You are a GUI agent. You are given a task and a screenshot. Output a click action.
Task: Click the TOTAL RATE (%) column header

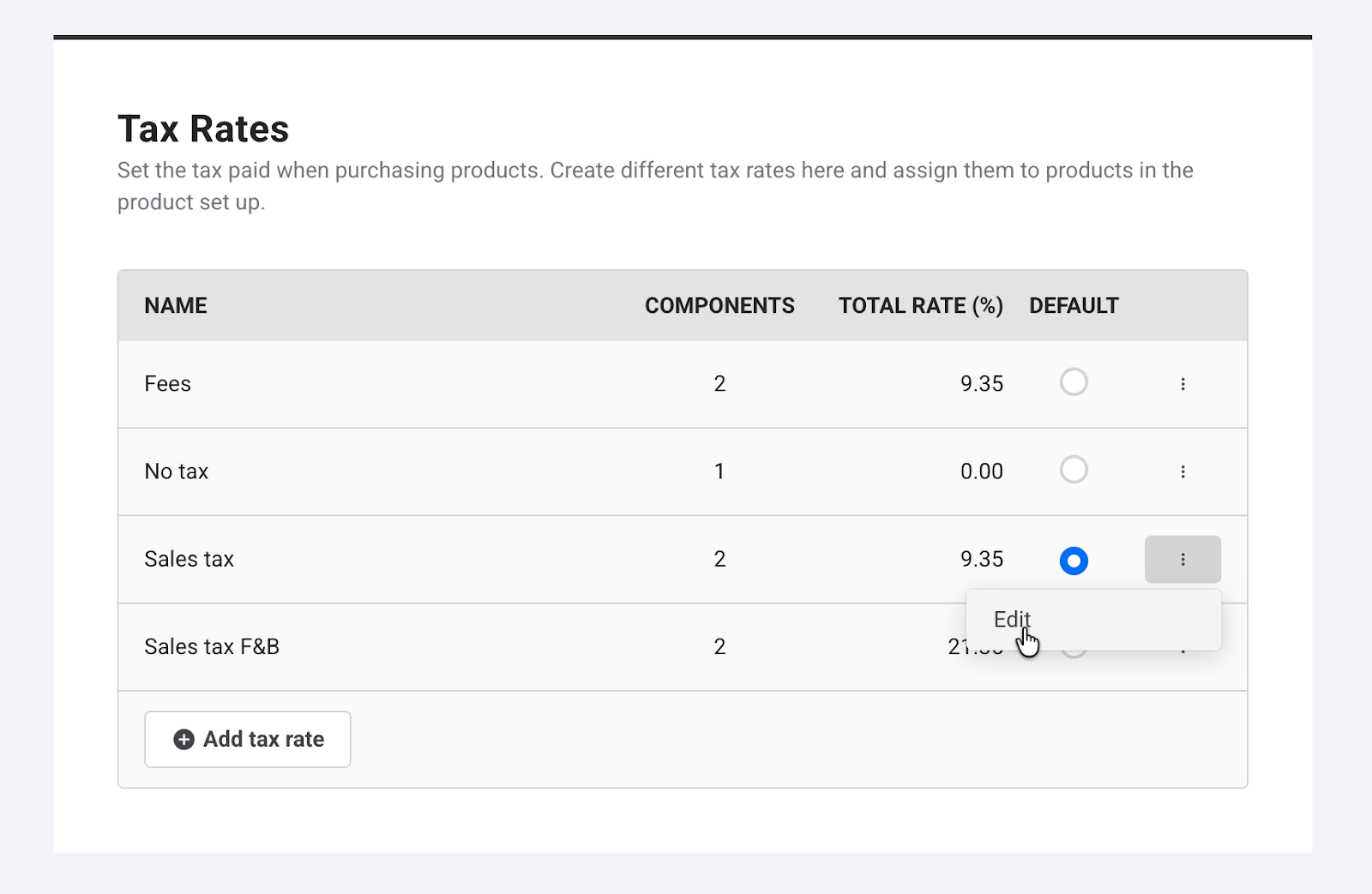pos(920,306)
